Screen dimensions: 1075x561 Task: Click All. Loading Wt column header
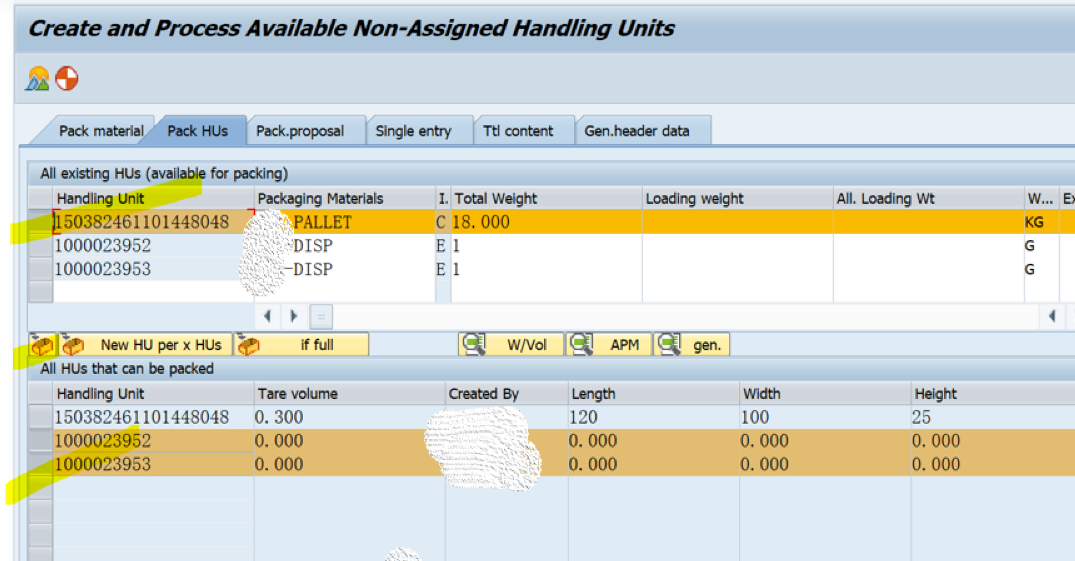(x=928, y=199)
